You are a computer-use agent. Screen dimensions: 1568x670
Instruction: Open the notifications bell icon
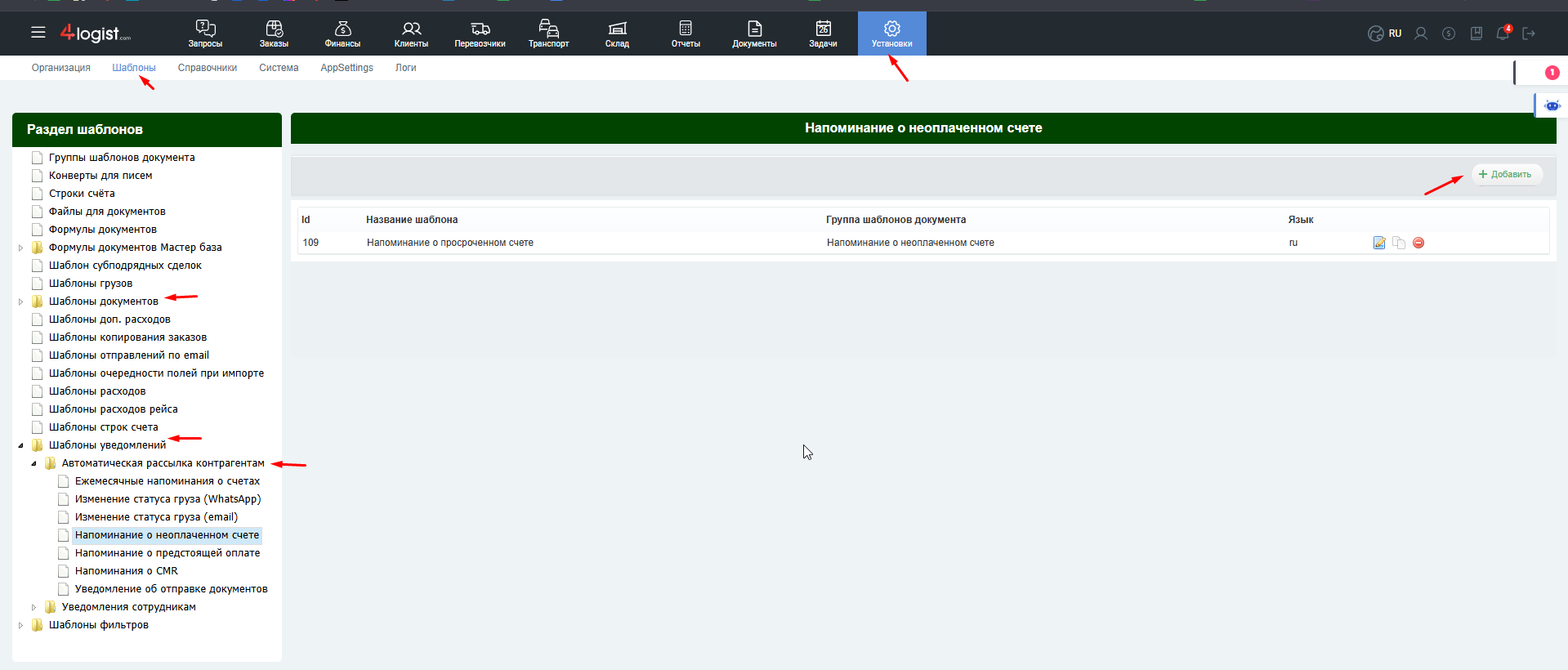pos(1503,33)
